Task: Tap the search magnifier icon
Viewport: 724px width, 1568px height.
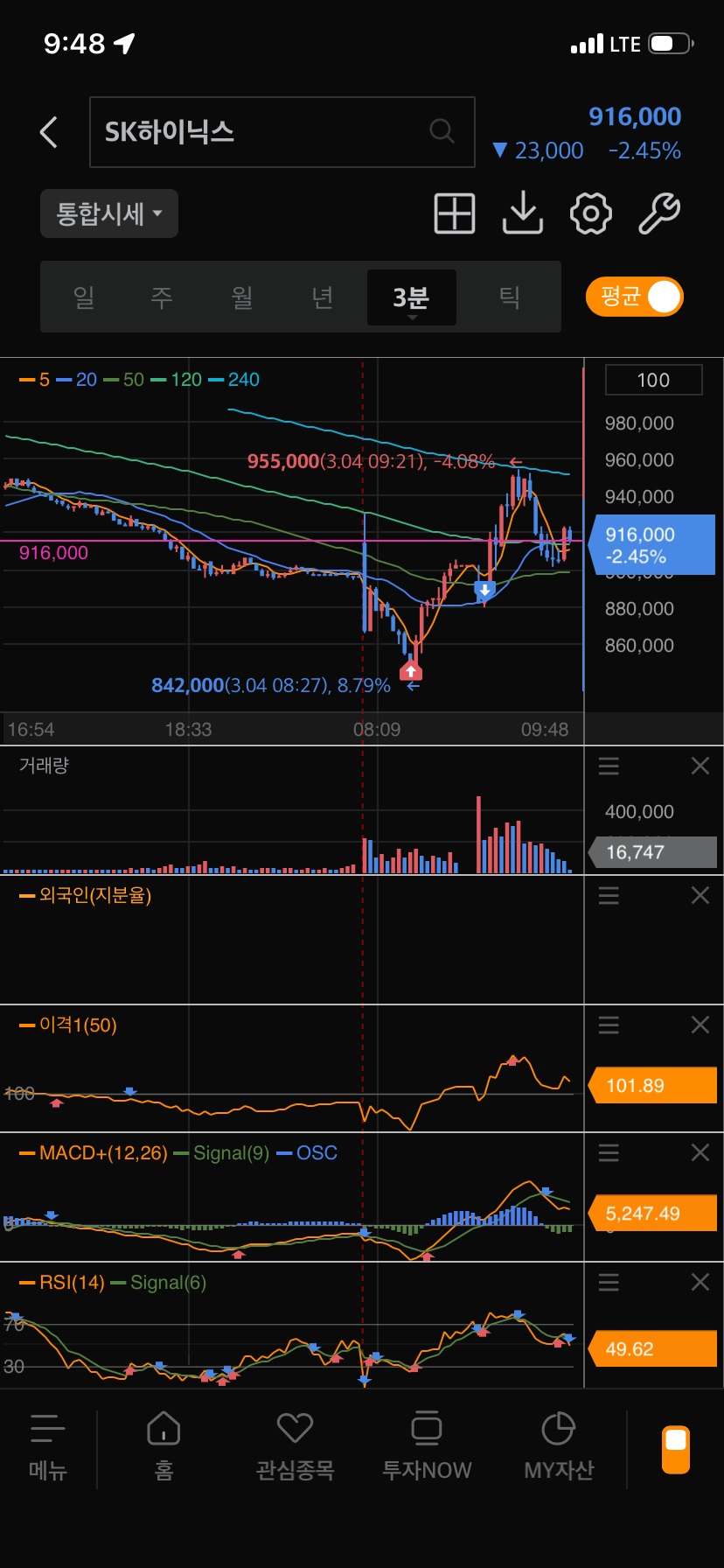Action: [442, 131]
